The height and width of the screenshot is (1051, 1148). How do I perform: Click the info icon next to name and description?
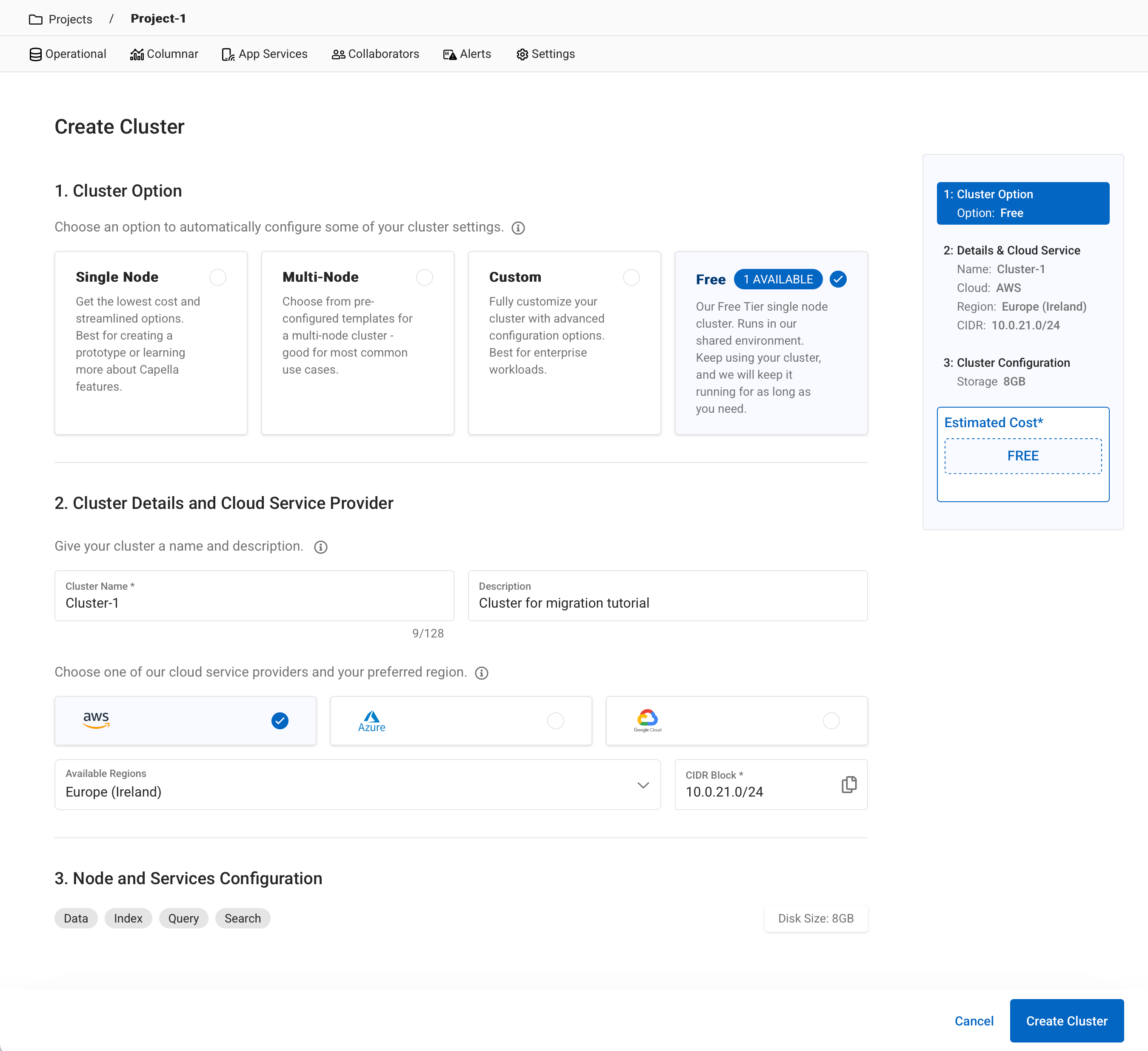point(320,547)
